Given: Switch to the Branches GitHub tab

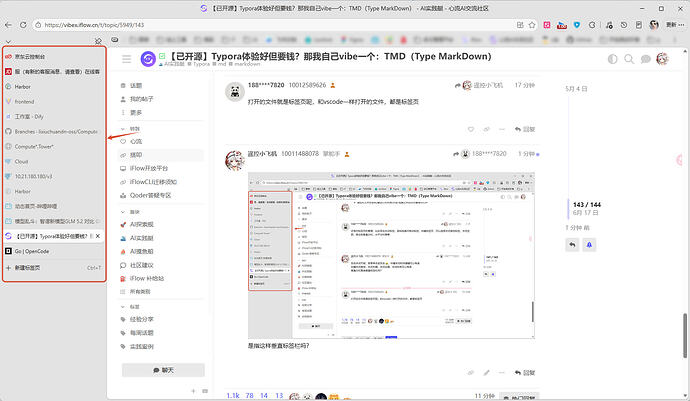Looking at the screenshot, I should [x=54, y=132].
